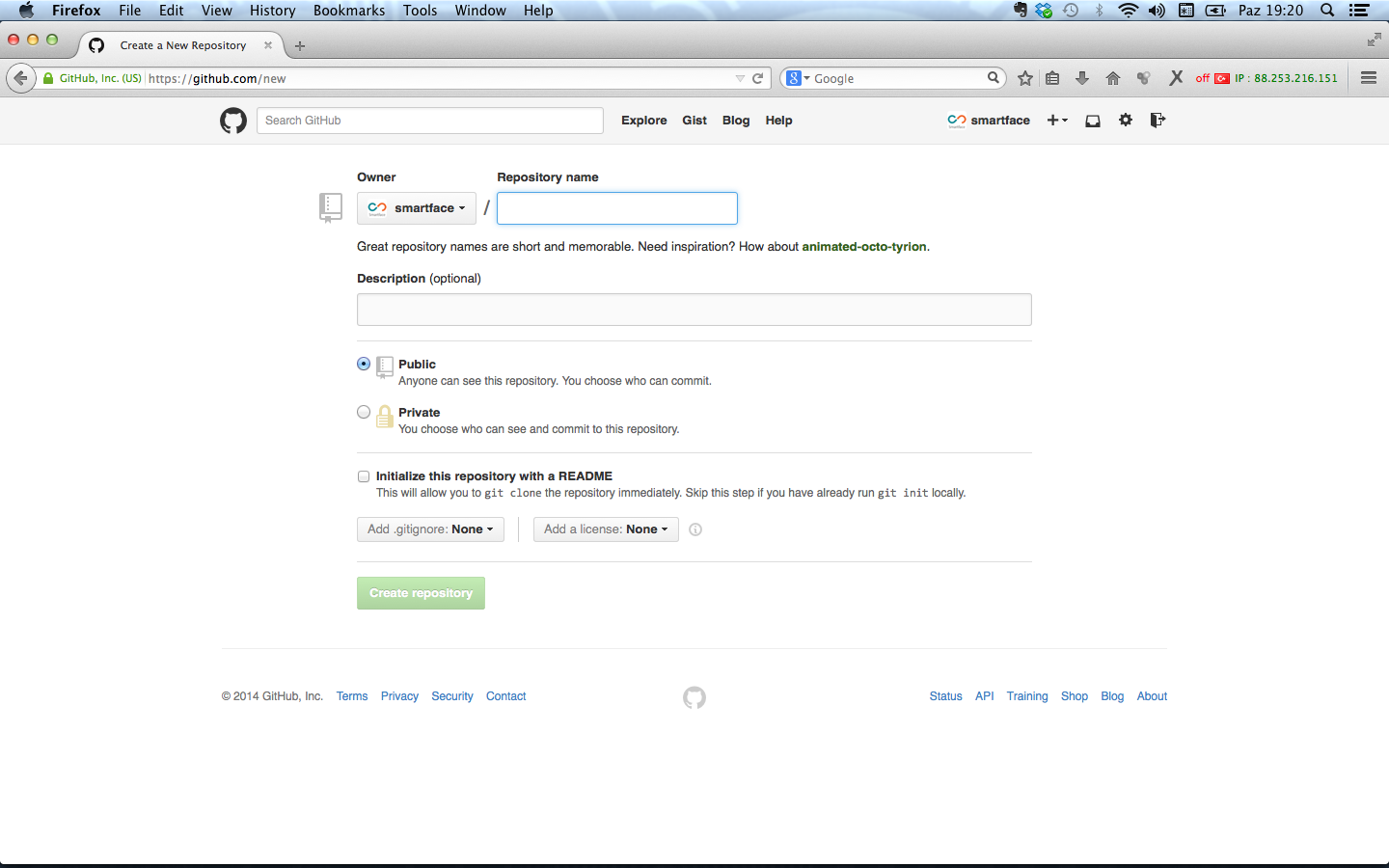Open the Tools menu
Image resolution: width=1389 pixels, height=868 pixels.
(x=421, y=11)
